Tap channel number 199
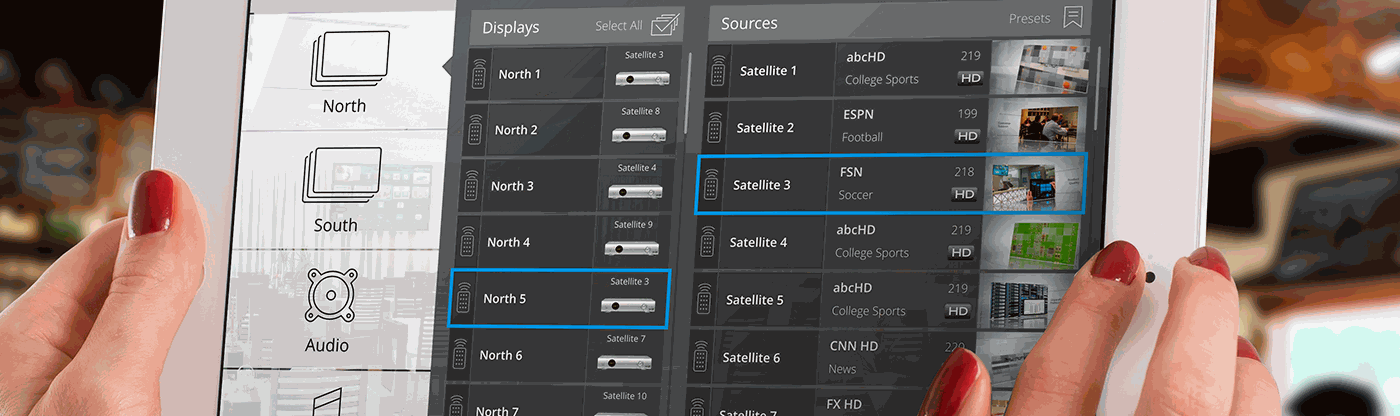Image resolution: width=1400 pixels, height=416 pixels. click(968, 114)
